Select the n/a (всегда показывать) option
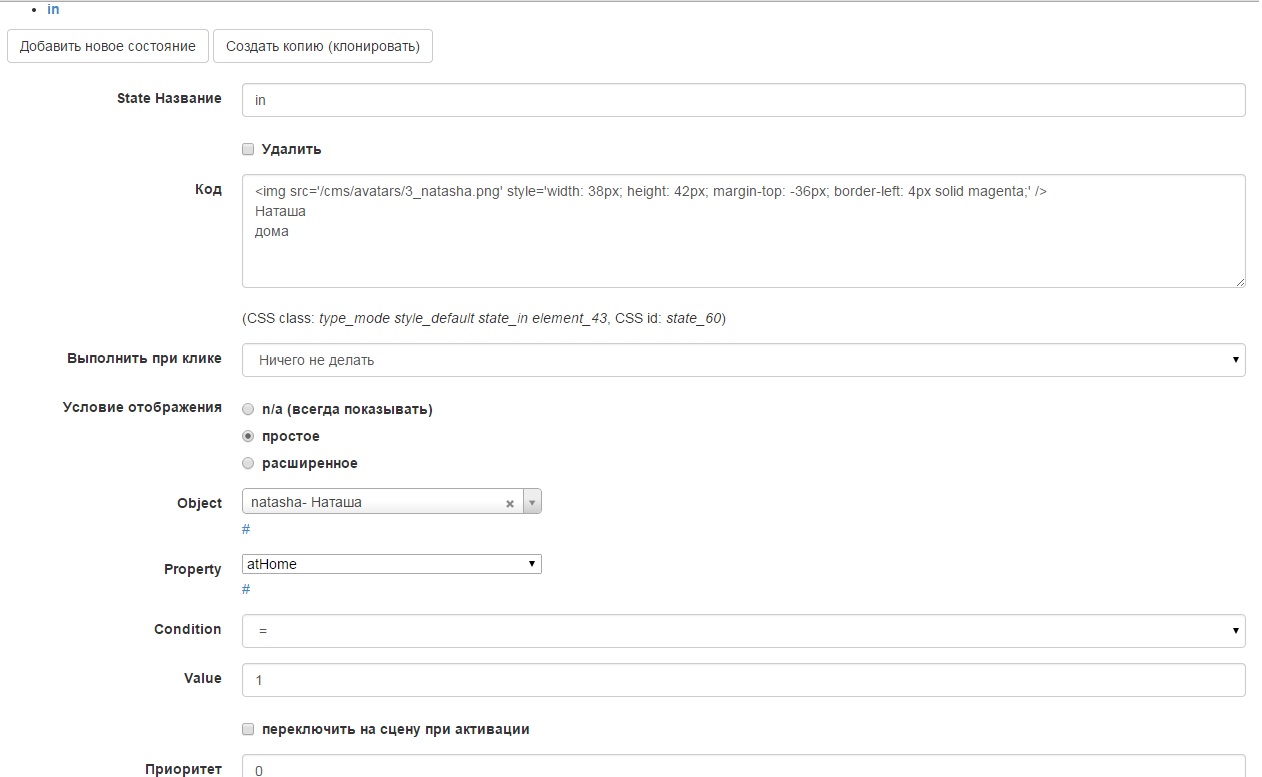This screenshot has width=1262, height=777. coord(249,409)
